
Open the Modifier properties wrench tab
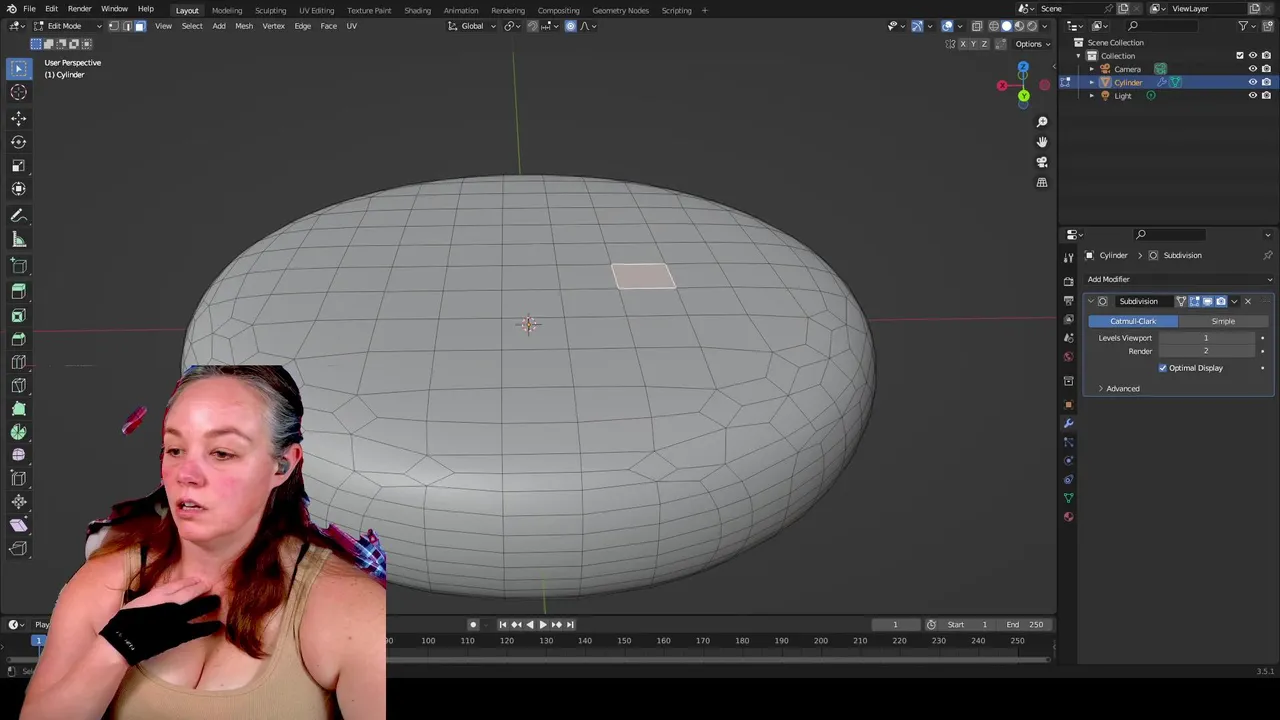click(x=1068, y=423)
